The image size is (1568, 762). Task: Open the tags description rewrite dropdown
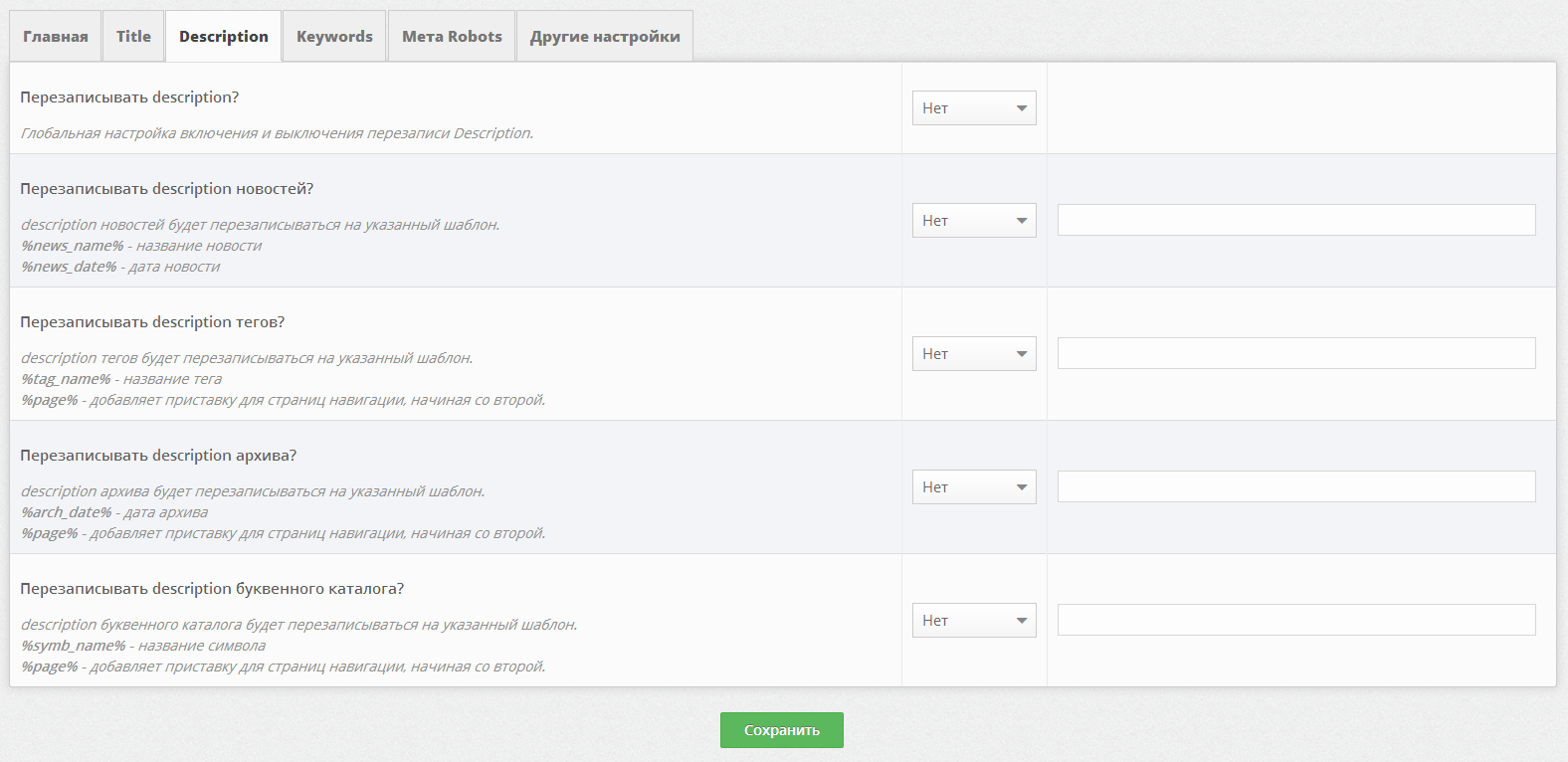click(x=974, y=354)
